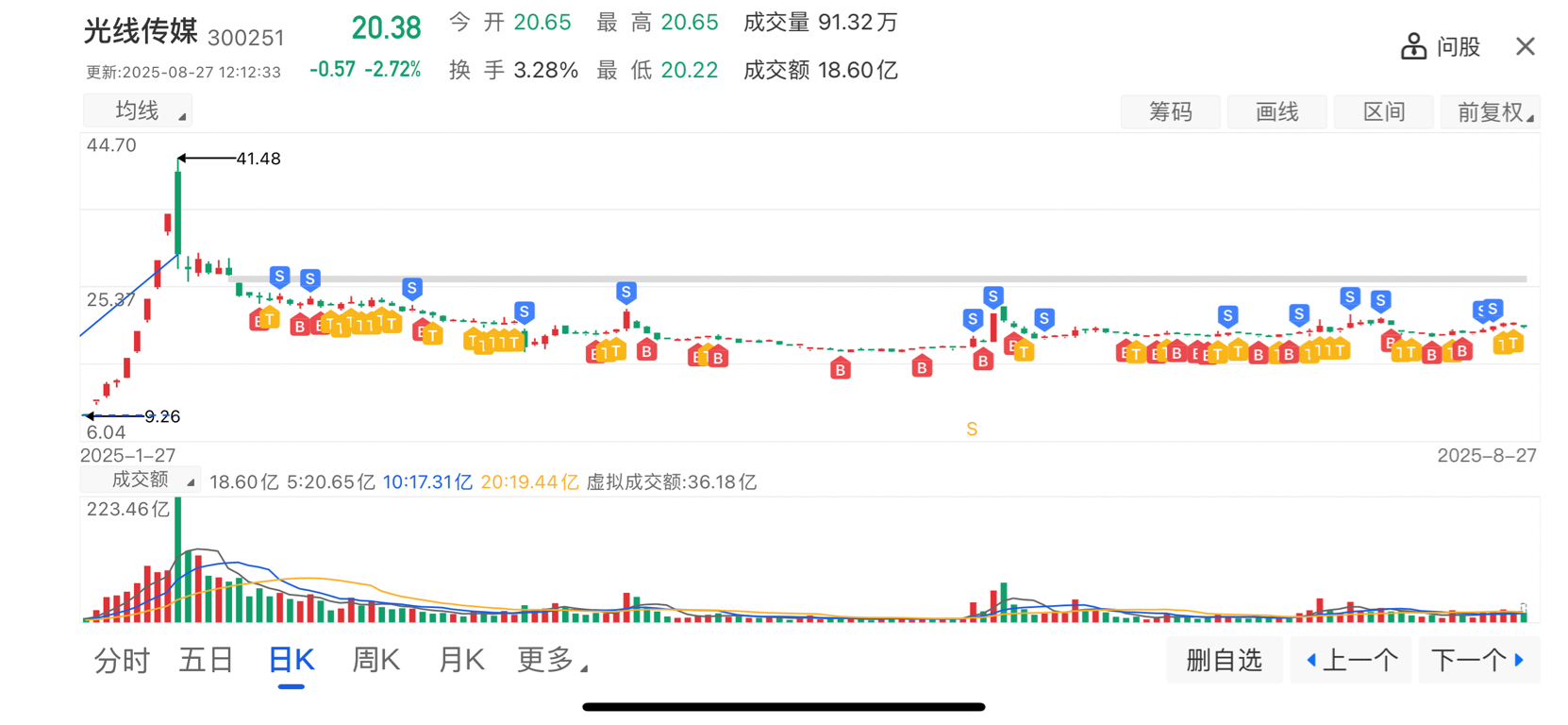
Task: Switch to the 五日 tab
Action: click(x=206, y=660)
